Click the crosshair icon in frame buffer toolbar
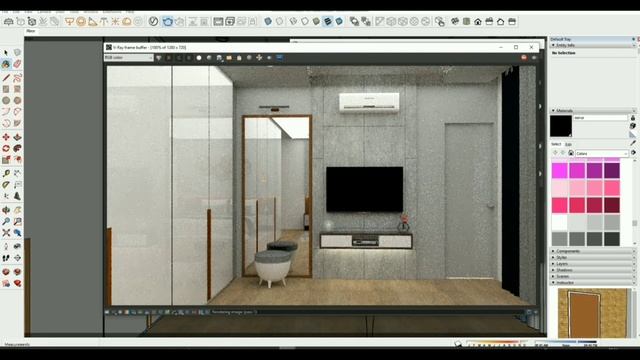Screen dimensions: 640x360 point(259,58)
